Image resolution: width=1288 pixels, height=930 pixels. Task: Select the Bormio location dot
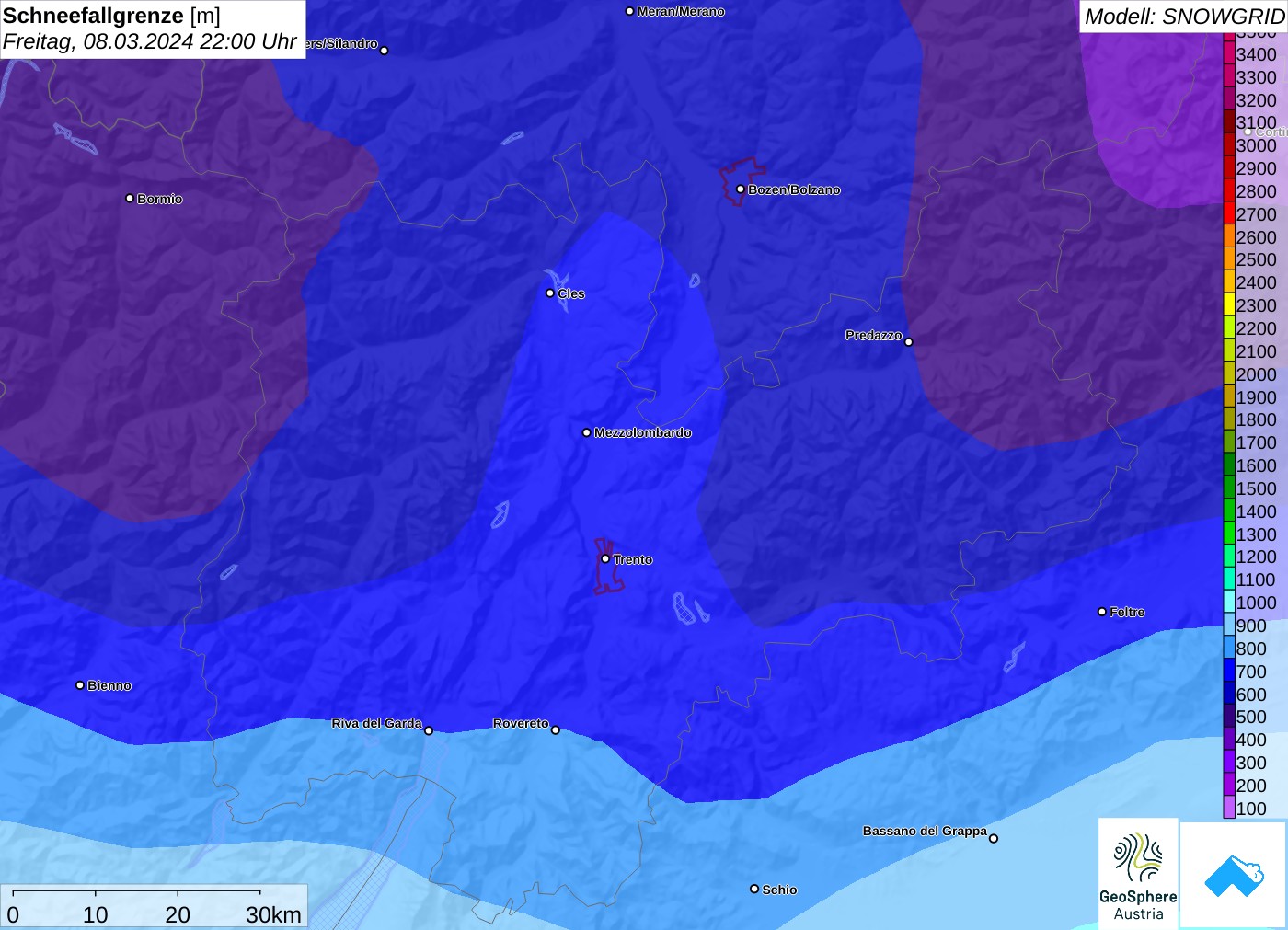pos(130,198)
